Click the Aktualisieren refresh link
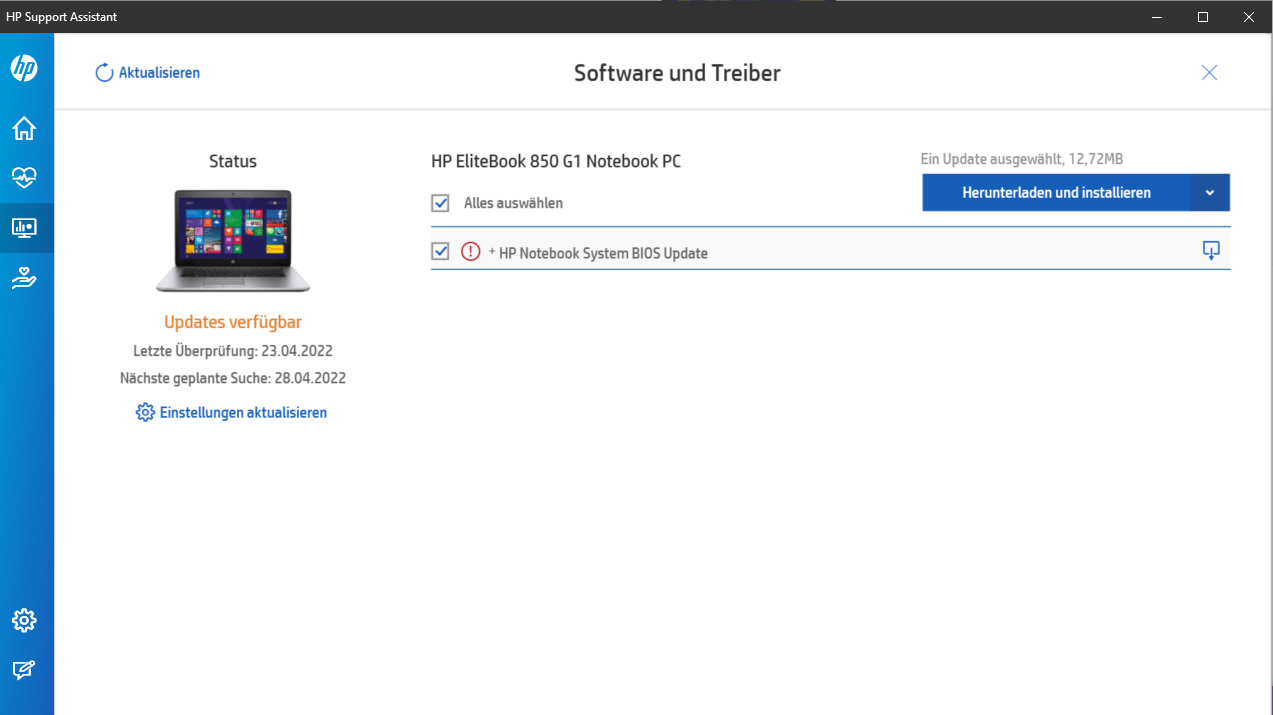 148,73
